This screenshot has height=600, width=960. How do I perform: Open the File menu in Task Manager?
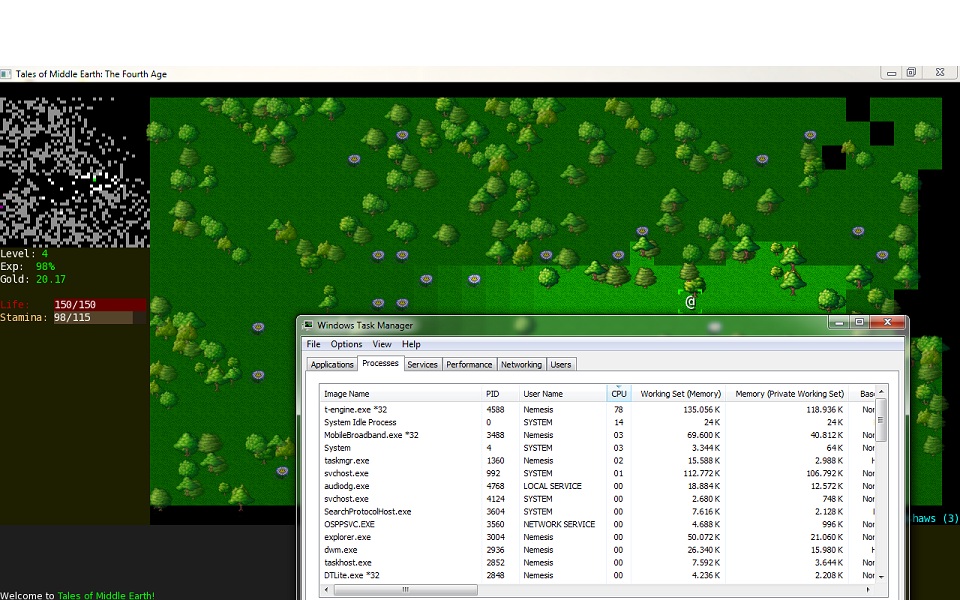(313, 344)
